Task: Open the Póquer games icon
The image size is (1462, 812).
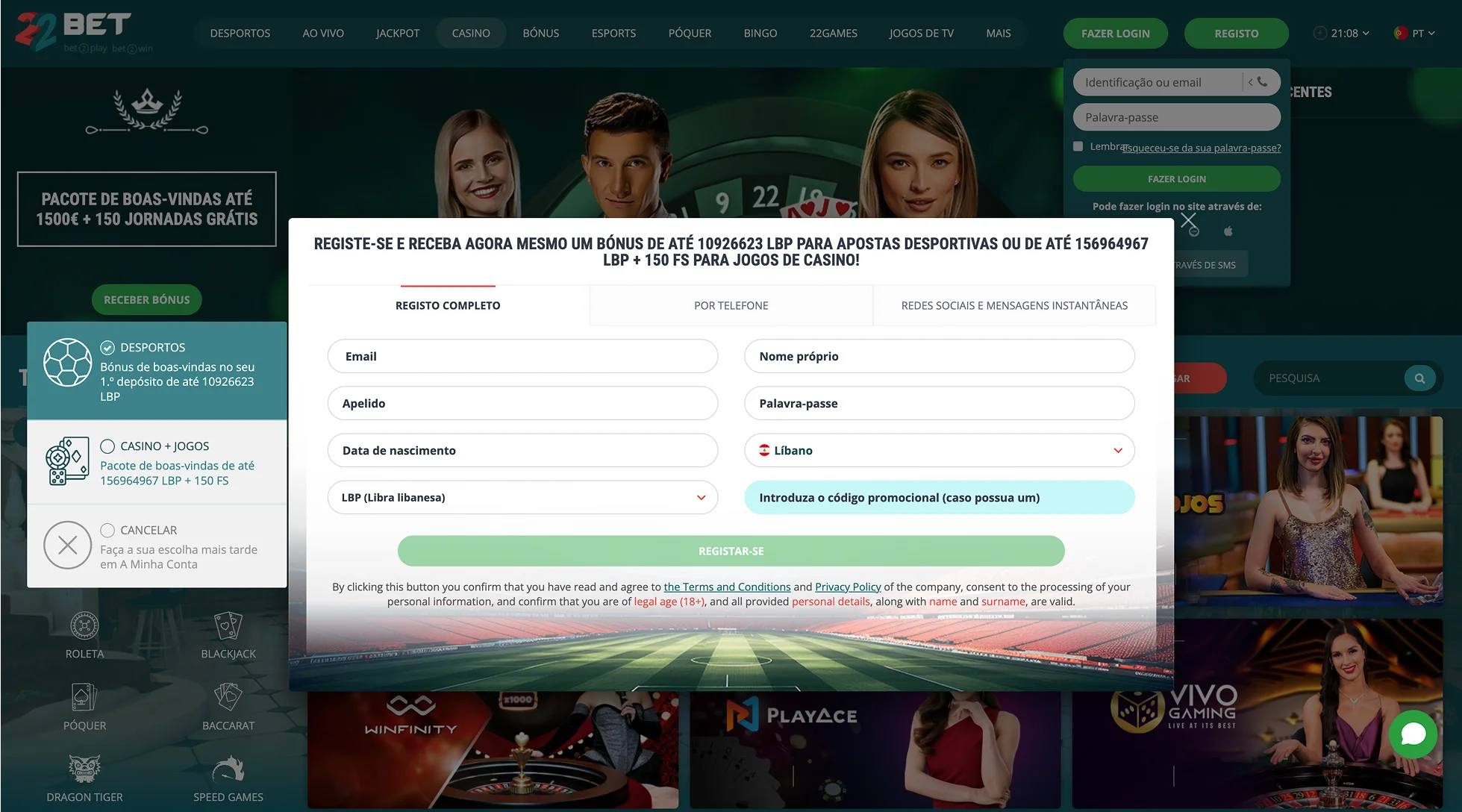Action: pyautogui.click(x=84, y=697)
